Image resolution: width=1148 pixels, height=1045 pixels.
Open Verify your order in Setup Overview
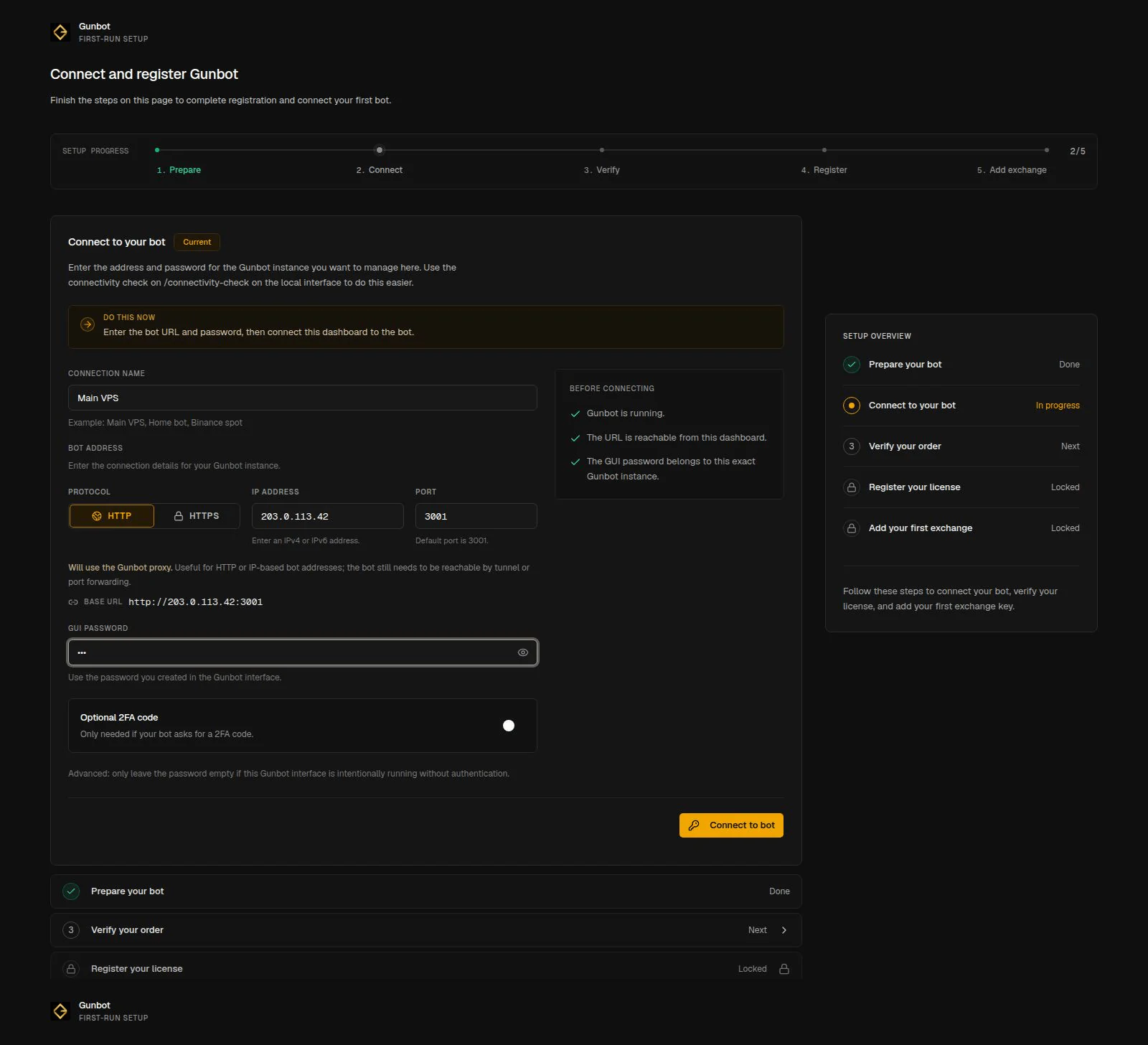[x=961, y=446]
